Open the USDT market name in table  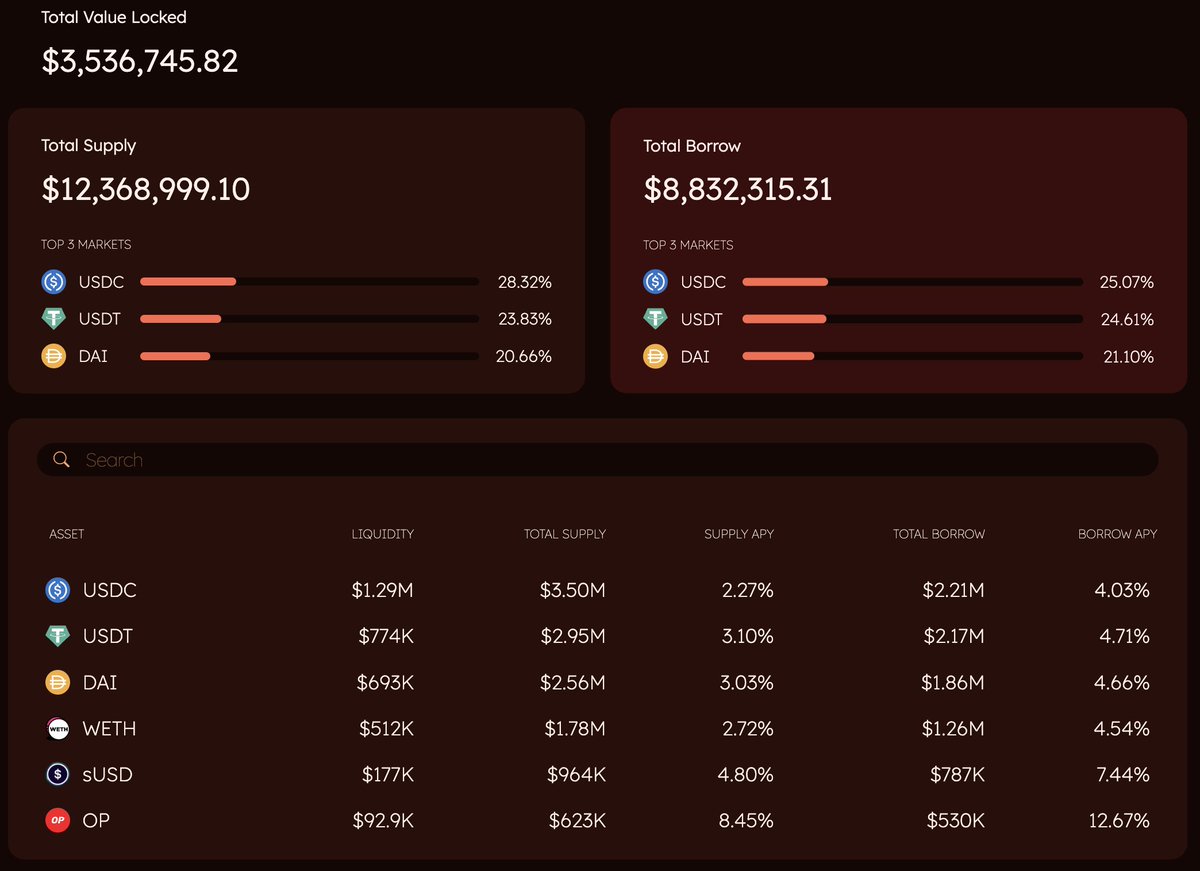(x=108, y=636)
